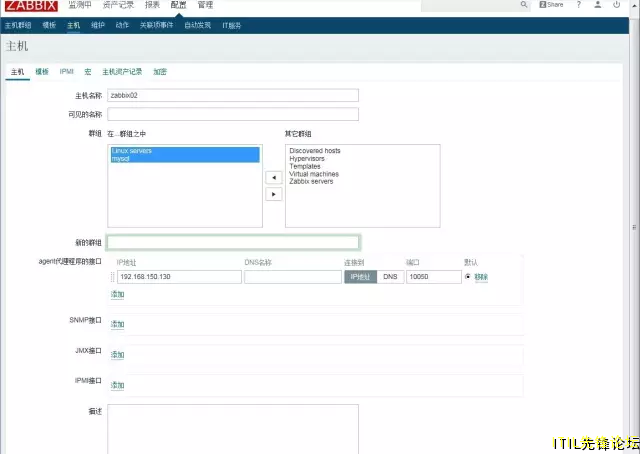Click the description text area
The width and height of the screenshot is (640, 454).
tap(233, 429)
